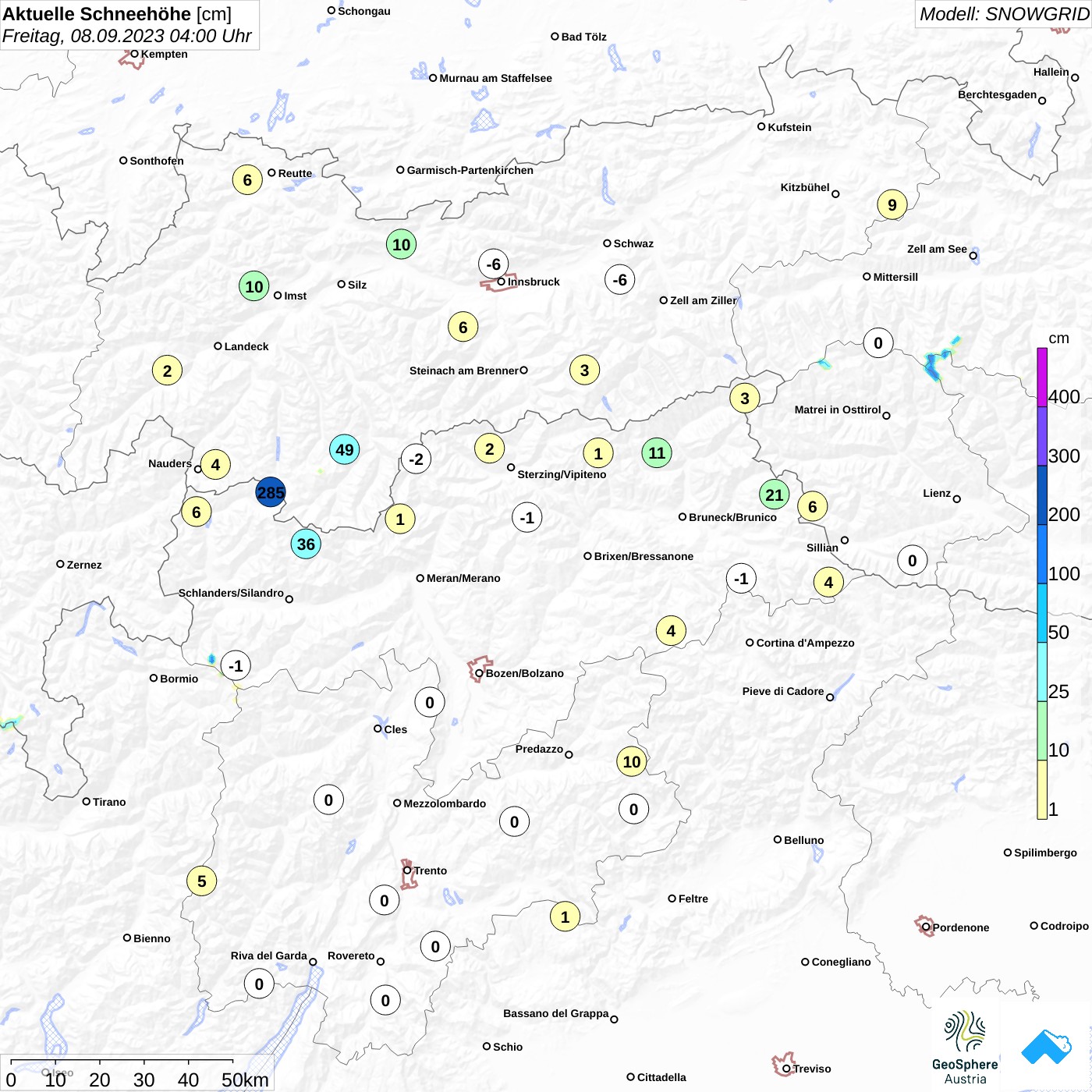Viewport: 1092px width, 1092px height.
Task: Click the blue cloud house logo
Action: [1046, 1047]
